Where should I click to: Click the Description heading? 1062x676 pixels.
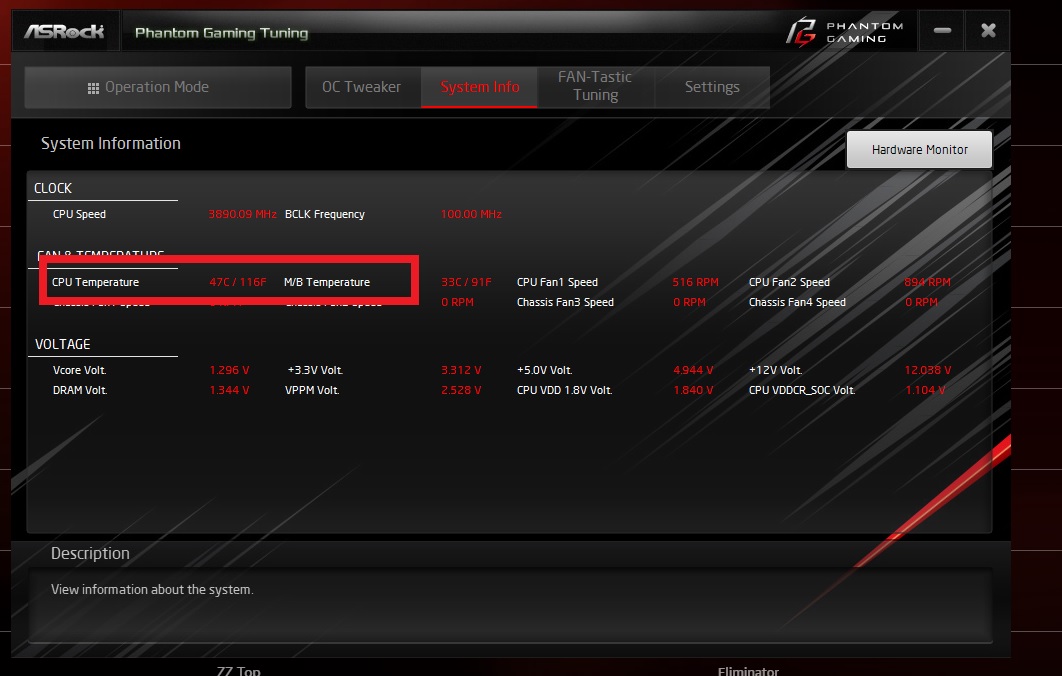pyautogui.click(x=90, y=553)
